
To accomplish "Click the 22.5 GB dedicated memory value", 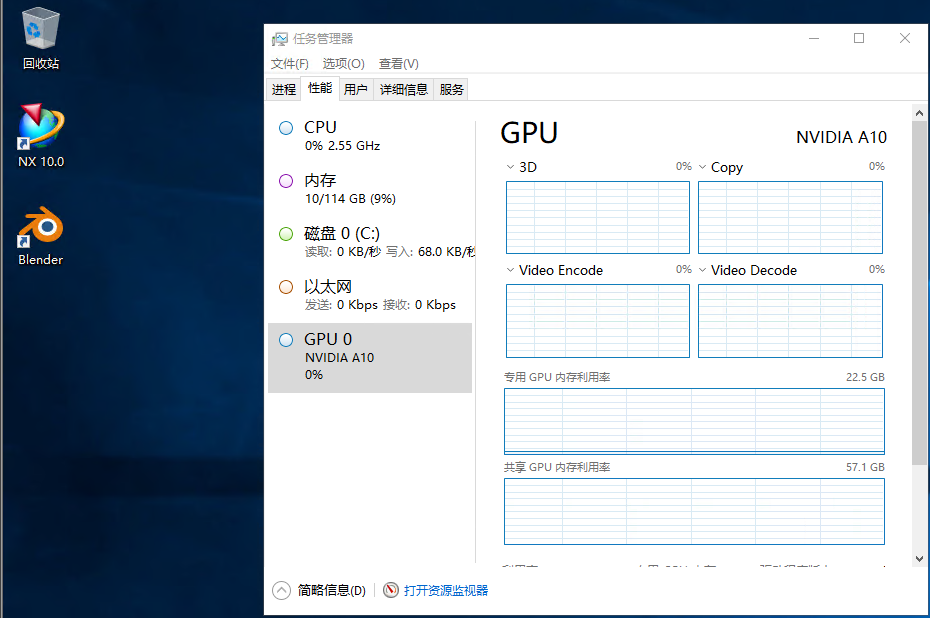I will coord(865,377).
